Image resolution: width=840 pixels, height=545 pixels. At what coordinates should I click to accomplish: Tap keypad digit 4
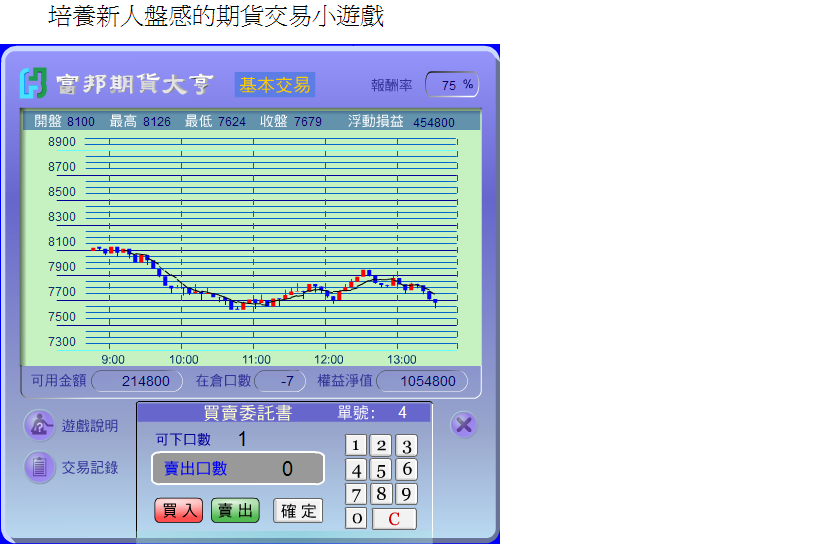click(x=356, y=470)
